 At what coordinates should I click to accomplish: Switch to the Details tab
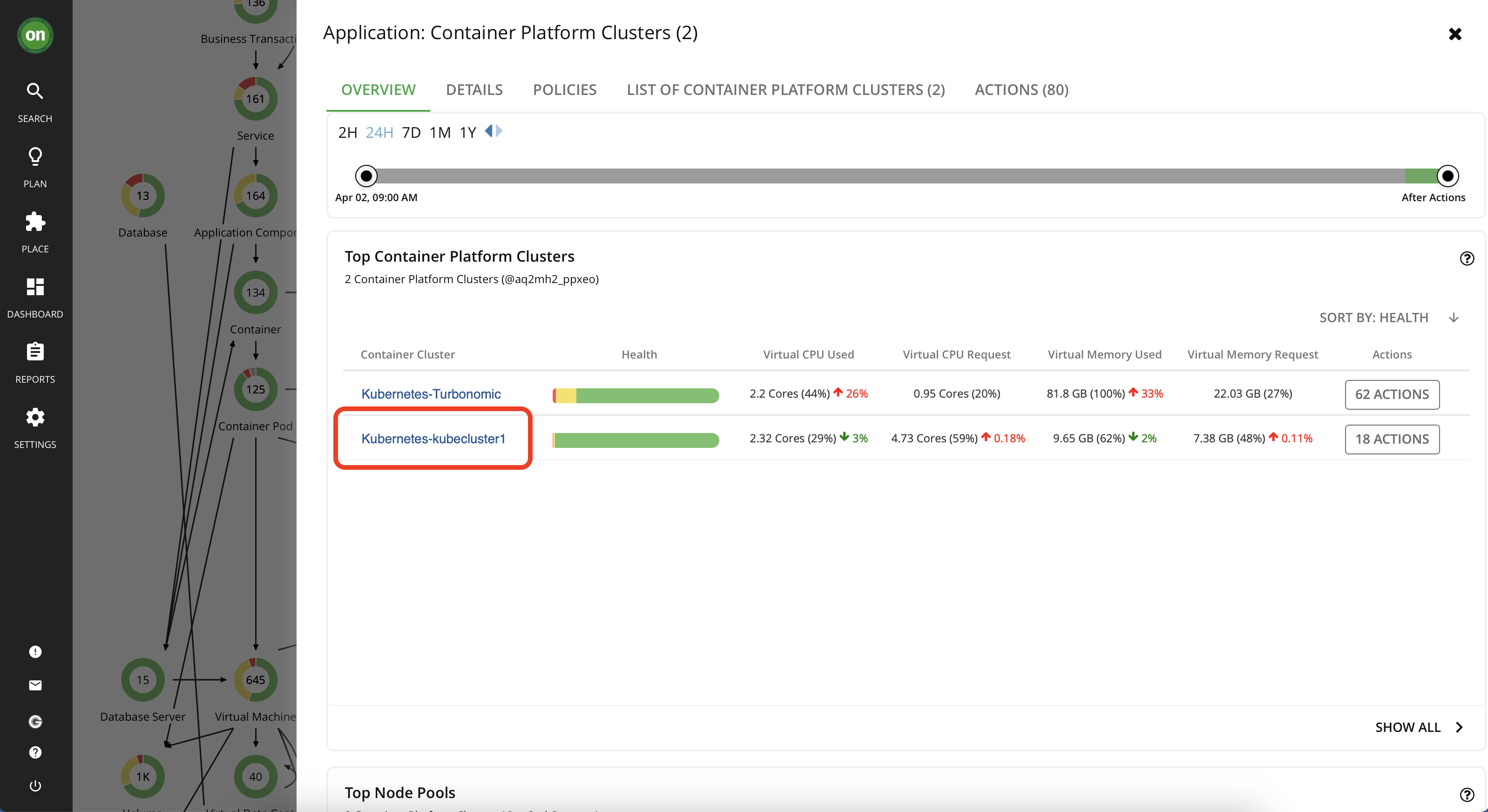(x=474, y=89)
